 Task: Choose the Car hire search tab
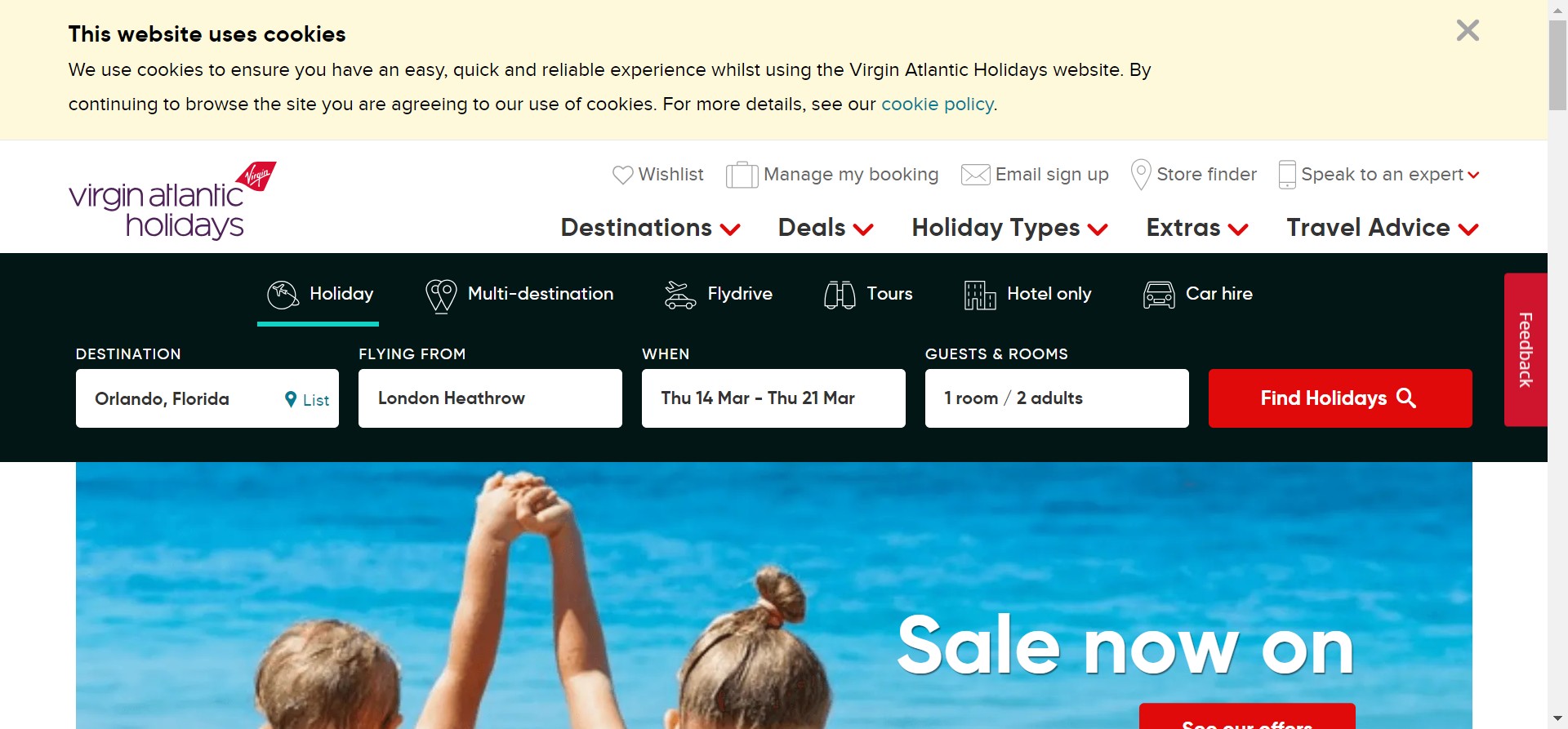[1197, 294]
